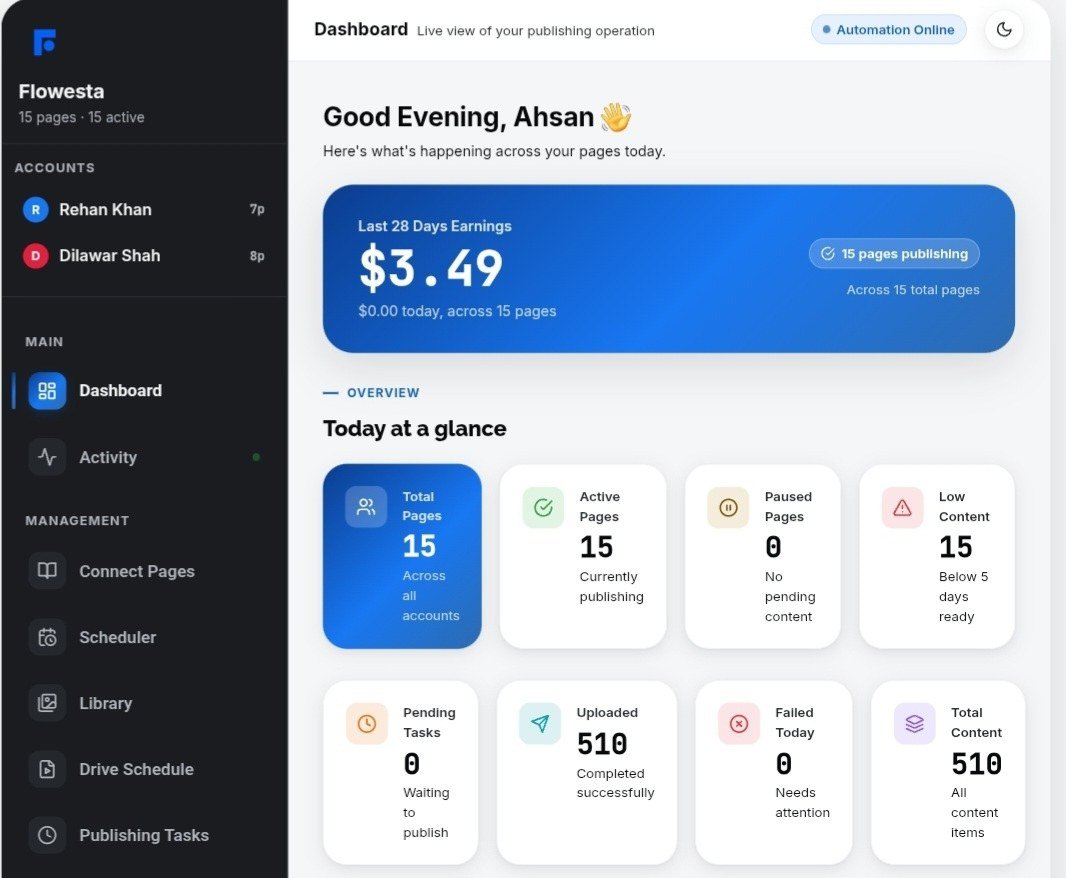This screenshot has width=1066, height=878.
Task: Click the blue R avatar for Rehan Khan
Action: 35,209
